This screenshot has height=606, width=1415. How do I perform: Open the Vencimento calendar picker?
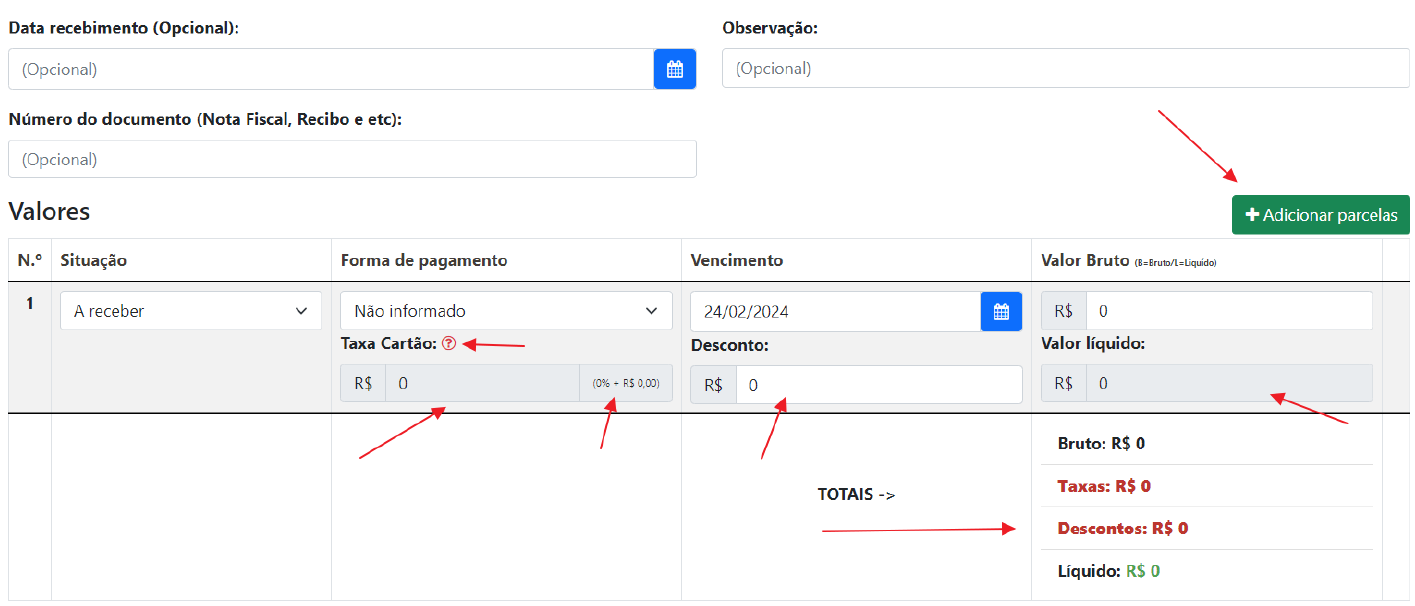(1001, 311)
